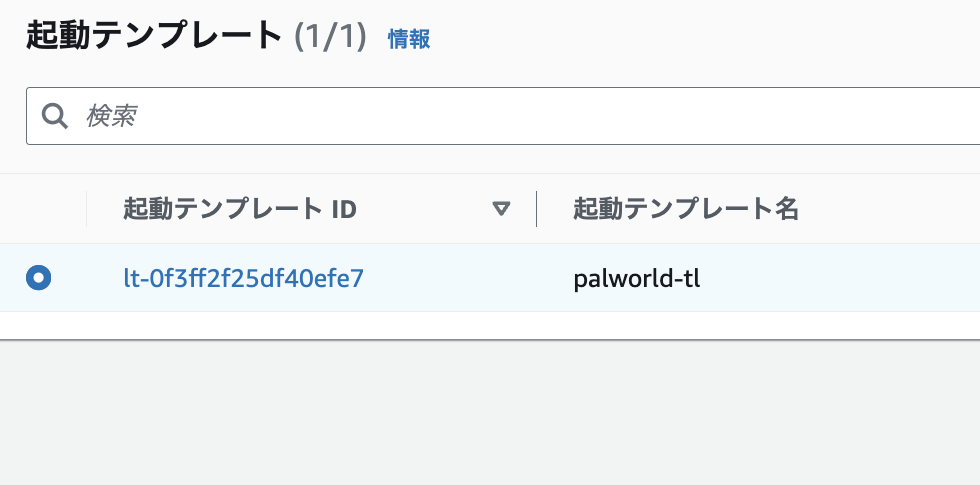980x485 pixels.
Task: Click the magnifying glass search icon
Action: tap(54, 116)
